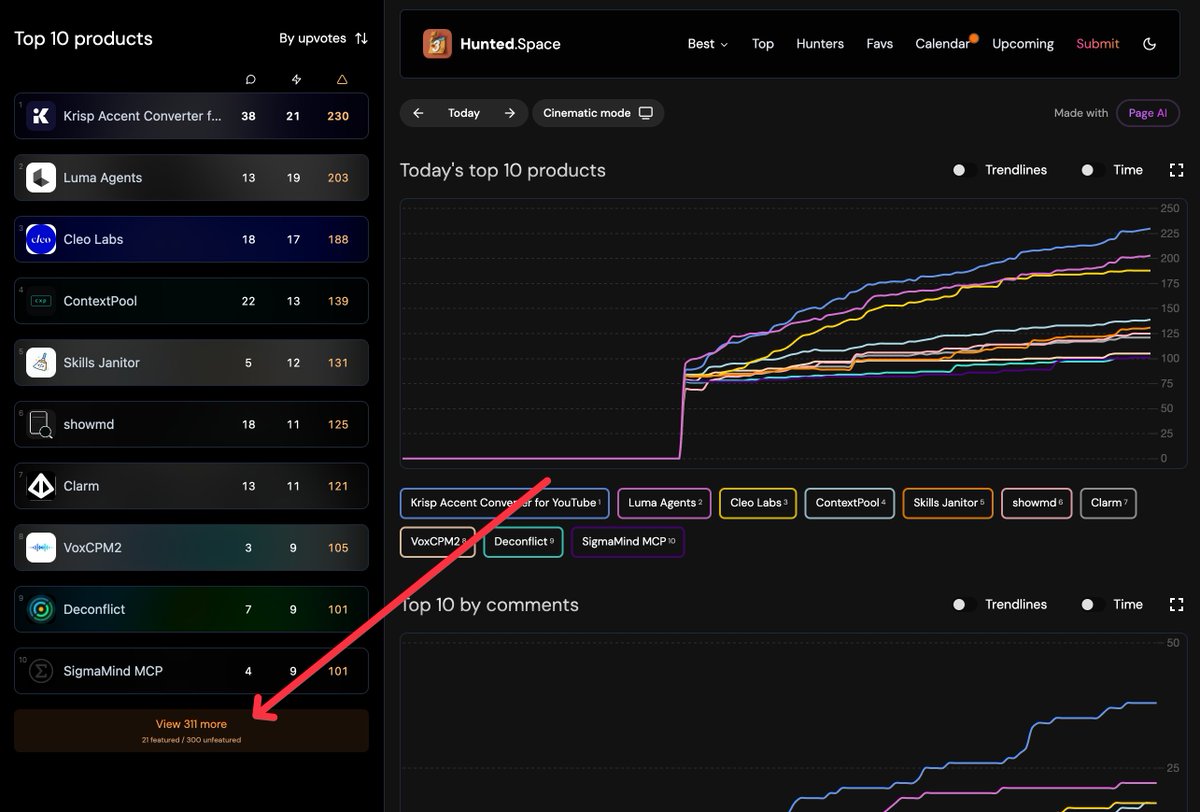Viewport: 1200px width, 812px height.
Task: Open the Hunters nav item
Action: click(x=820, y=44)
